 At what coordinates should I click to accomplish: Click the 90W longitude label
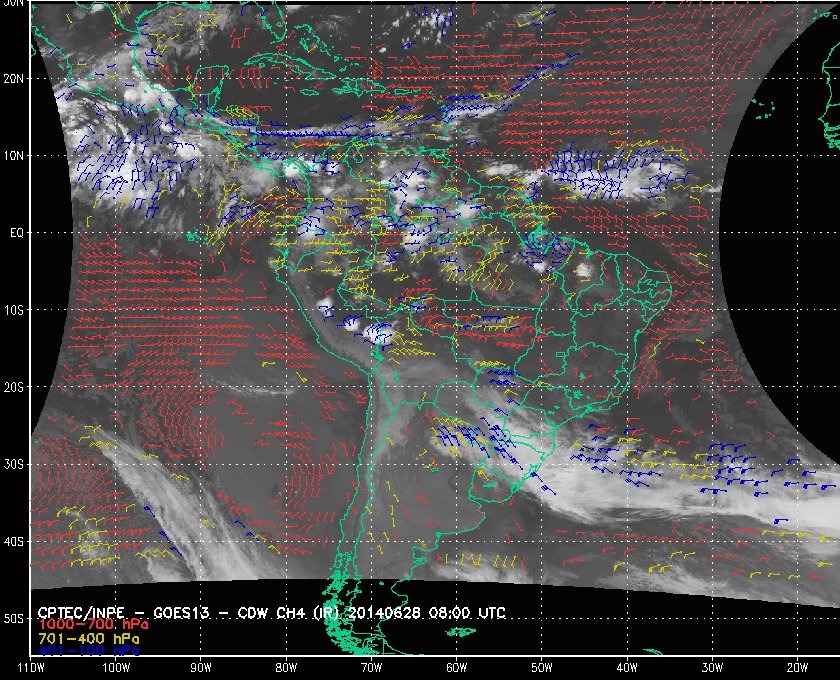pos(201,668)
